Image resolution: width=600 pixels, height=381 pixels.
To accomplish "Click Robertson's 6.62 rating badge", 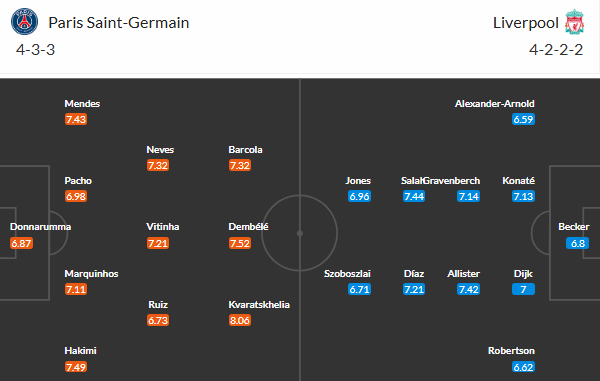I will [523, 367].
